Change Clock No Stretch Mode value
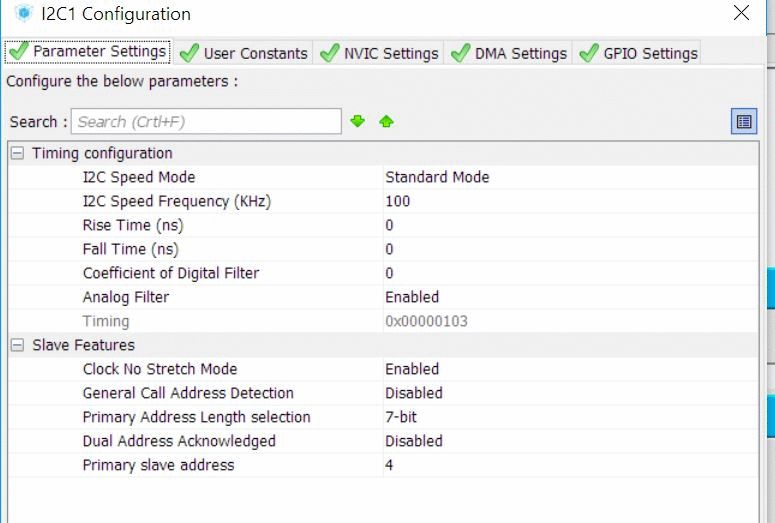 [412, 369]
